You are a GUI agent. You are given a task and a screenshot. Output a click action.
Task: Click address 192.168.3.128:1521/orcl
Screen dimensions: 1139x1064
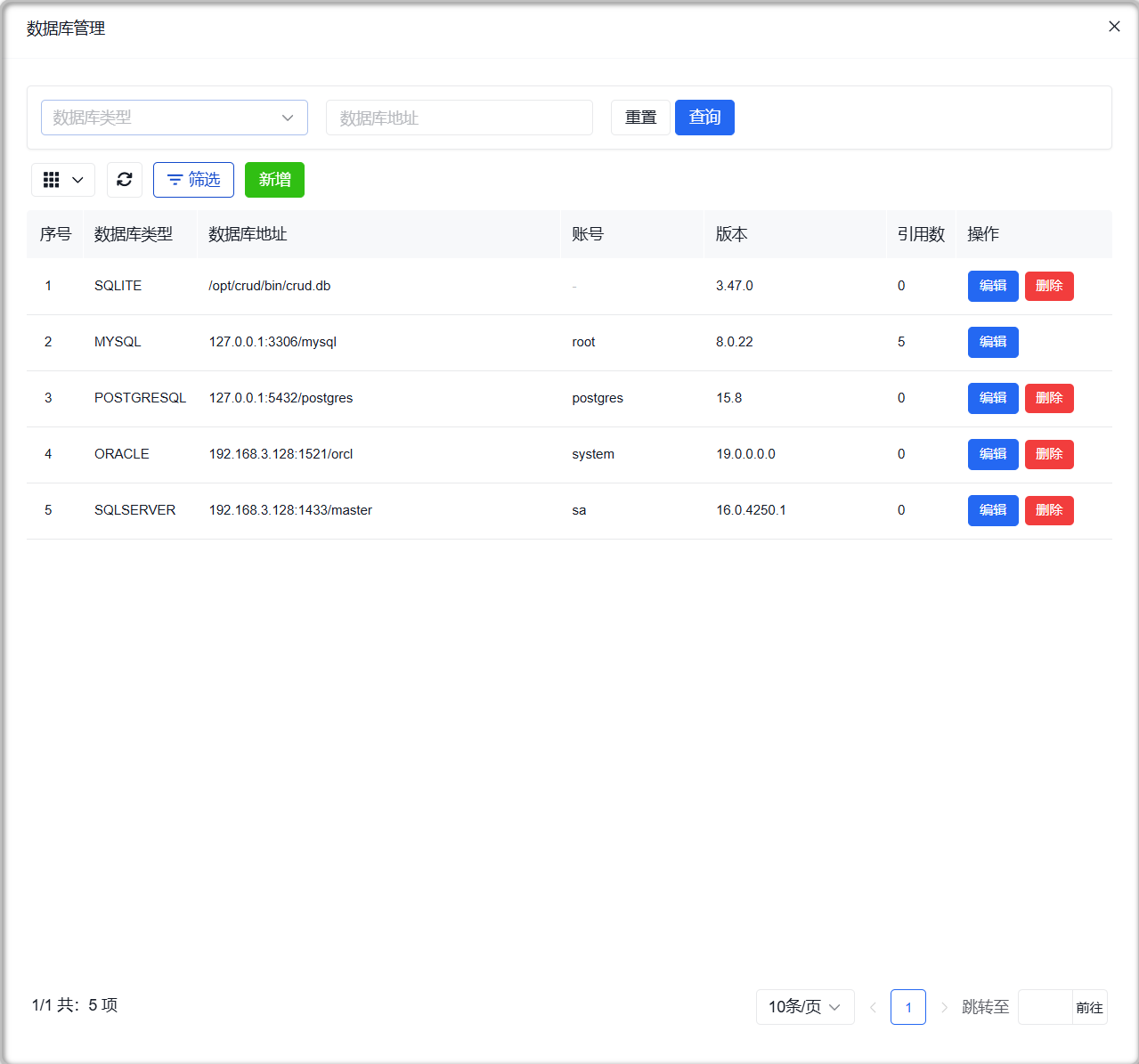click(281, 454)
